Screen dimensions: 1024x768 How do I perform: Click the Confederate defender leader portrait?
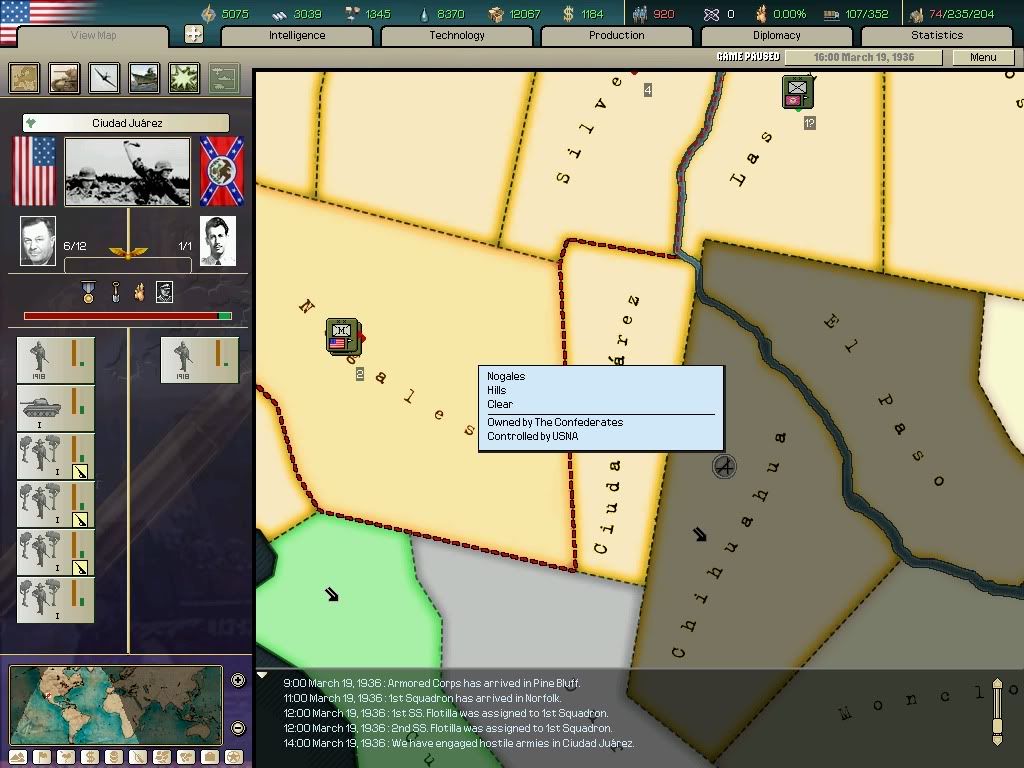point(217,241)
